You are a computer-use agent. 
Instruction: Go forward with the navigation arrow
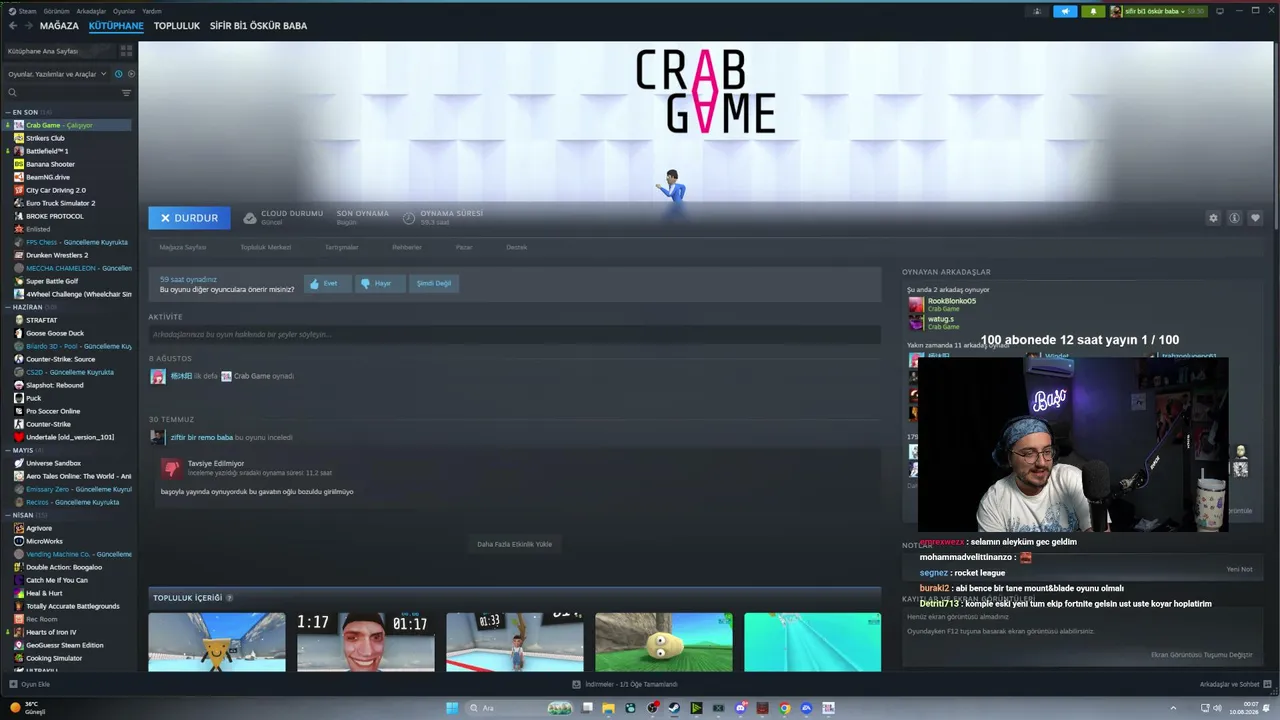pyautogui.click(x=28, y=26)
